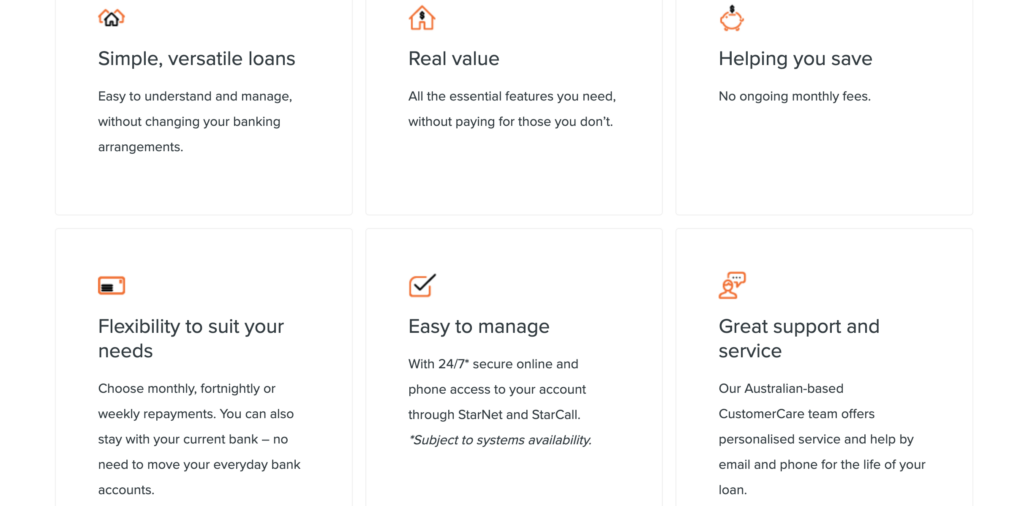Click the orange card flexibility icon
1024x506 pixels.
click(x=112, y=285)
